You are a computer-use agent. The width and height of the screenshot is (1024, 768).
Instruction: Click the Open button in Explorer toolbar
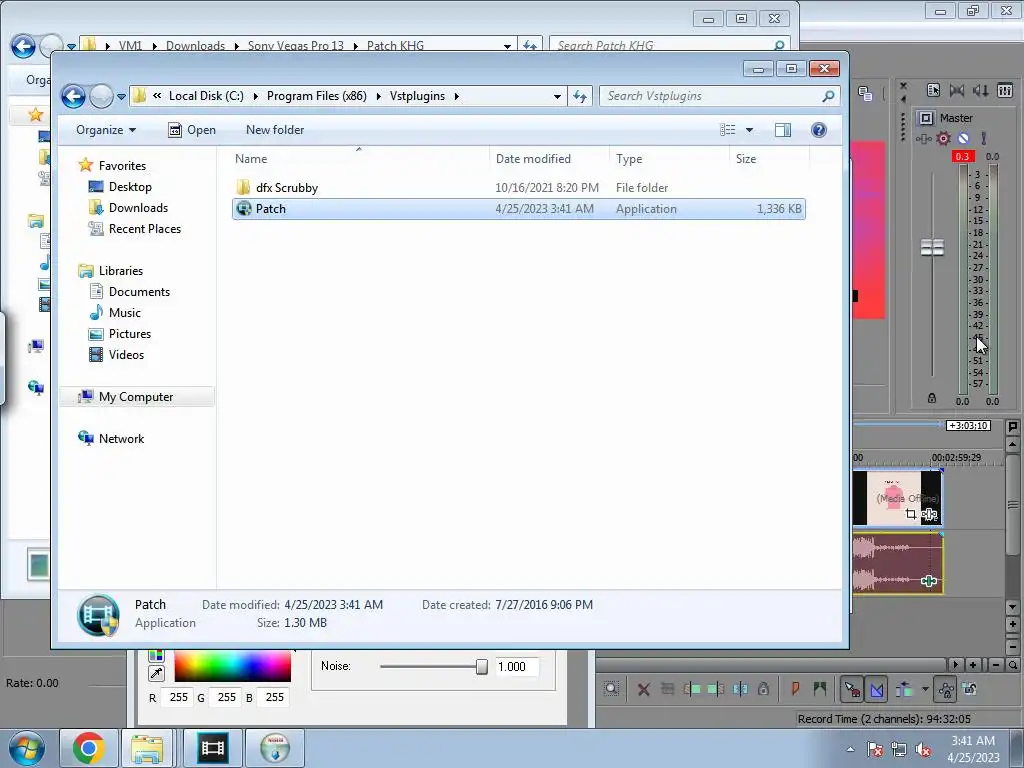191,130
